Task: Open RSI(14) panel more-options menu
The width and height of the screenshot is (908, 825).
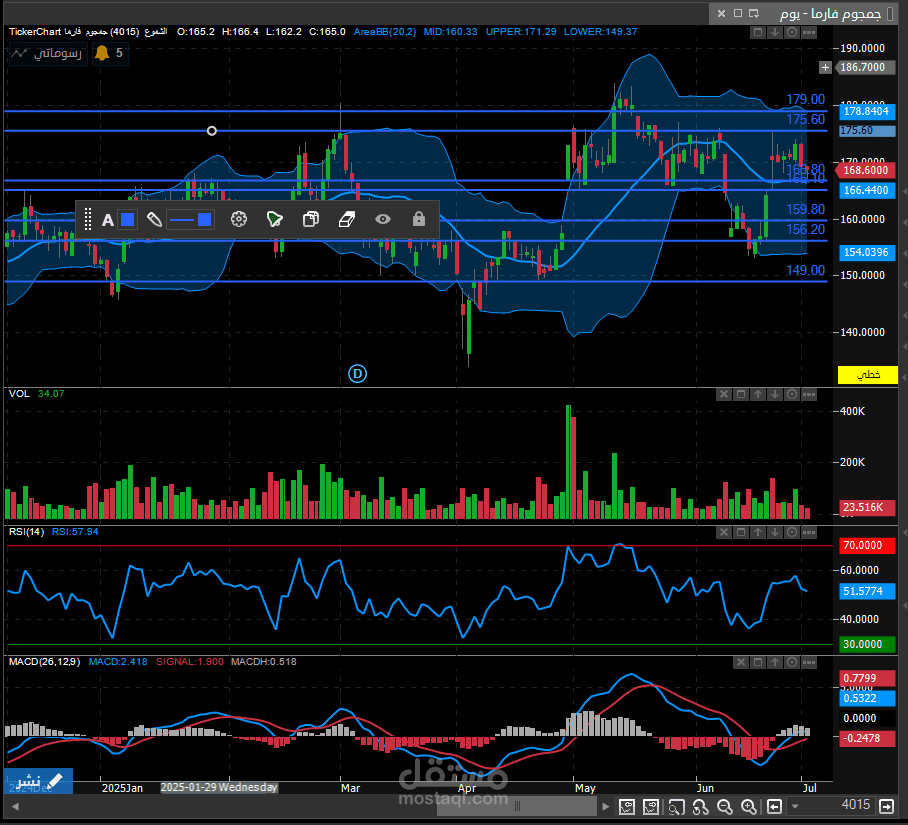Action: (x=809, y=532)
